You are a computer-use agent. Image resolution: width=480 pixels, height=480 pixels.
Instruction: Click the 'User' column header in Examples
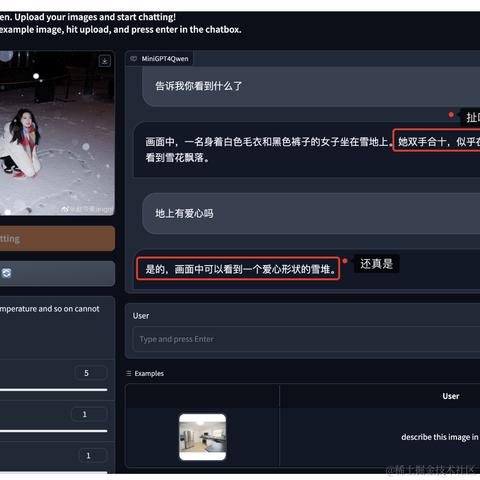tap(451, 396)
